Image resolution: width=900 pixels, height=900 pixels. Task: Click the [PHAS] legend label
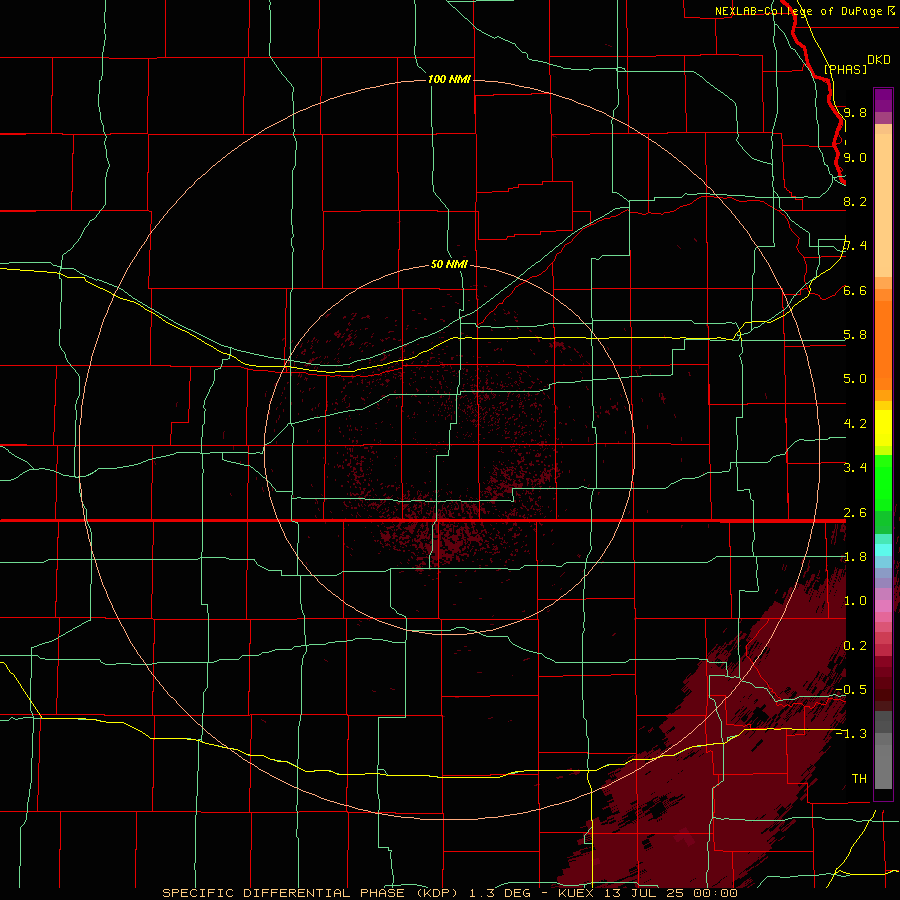[x=845, y=69]
